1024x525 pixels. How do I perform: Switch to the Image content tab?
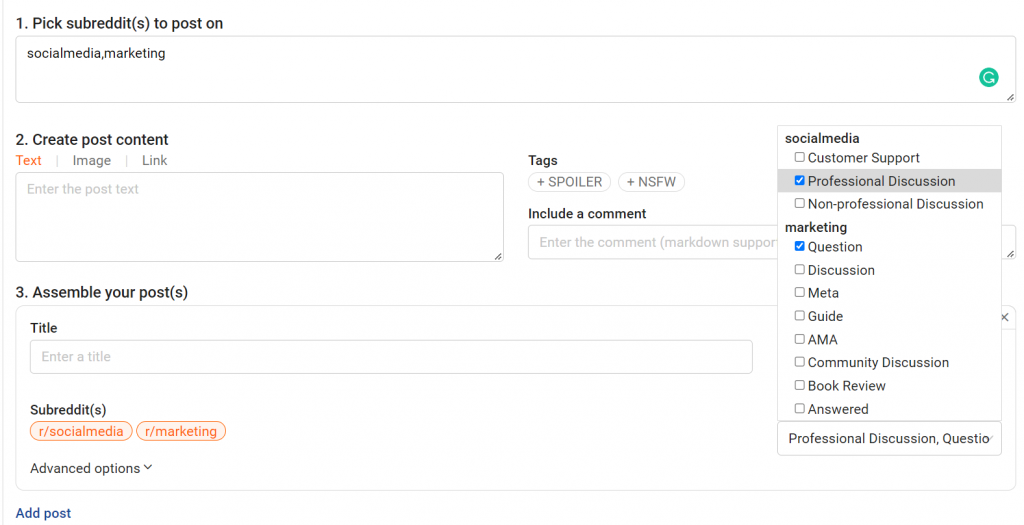click(92, 160)
